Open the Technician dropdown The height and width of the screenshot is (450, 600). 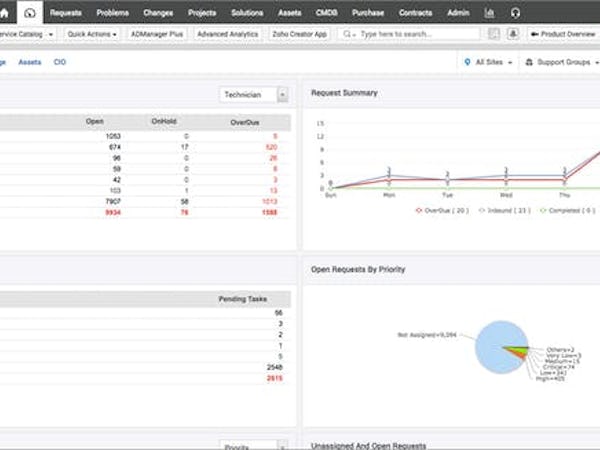coord(254,95)
